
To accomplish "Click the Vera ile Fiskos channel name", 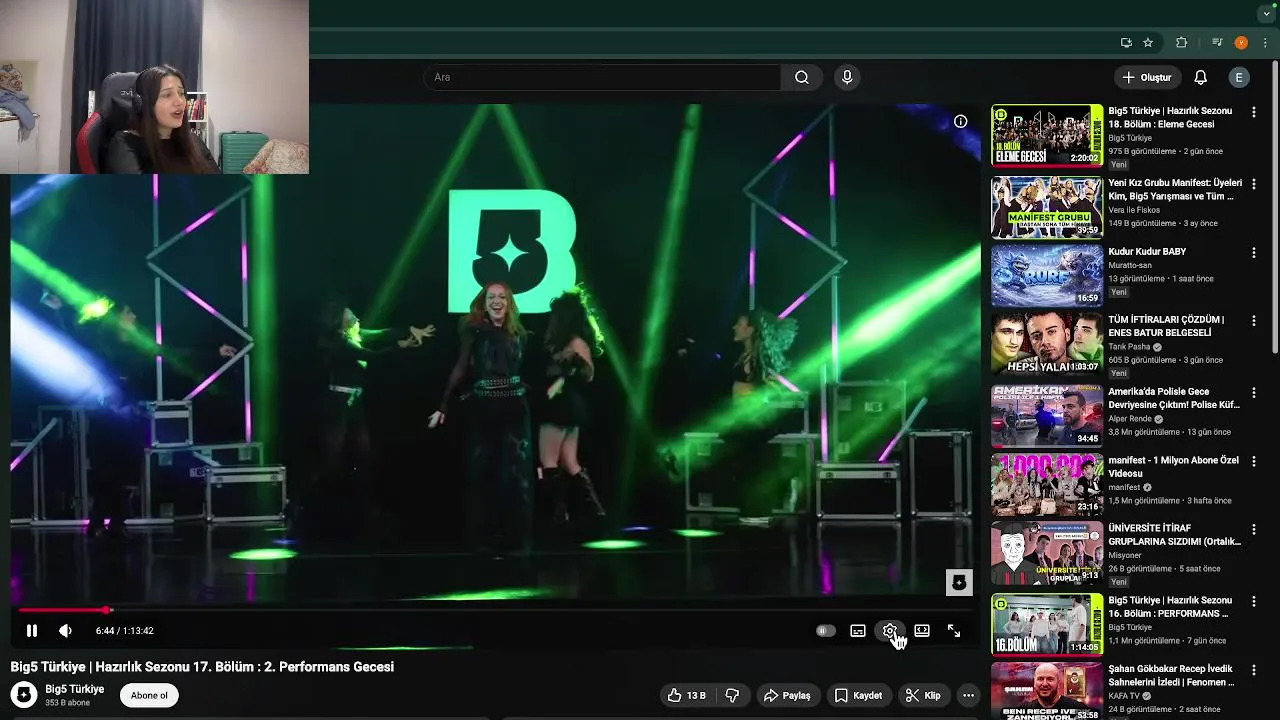I will click(x=1134, y=210).
